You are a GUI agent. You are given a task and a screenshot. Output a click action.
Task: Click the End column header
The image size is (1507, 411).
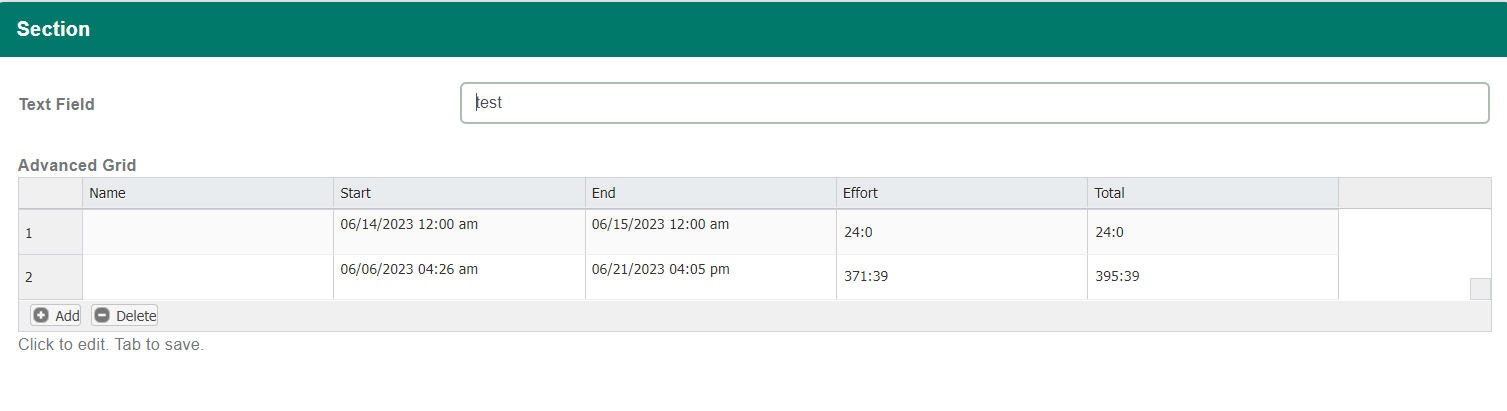711,193
